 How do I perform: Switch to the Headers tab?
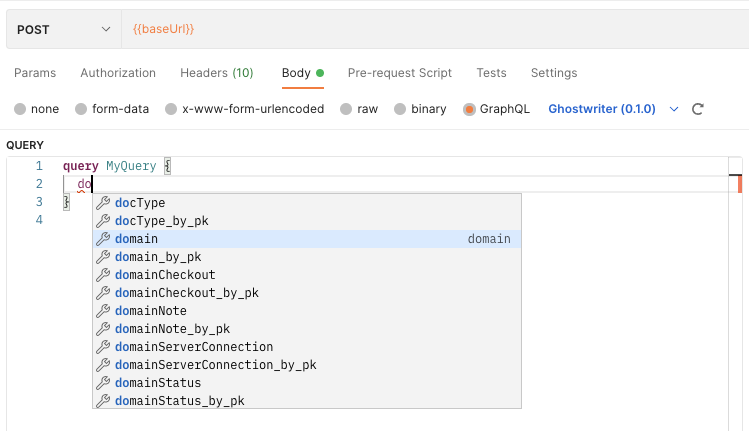[x=216, y=73]
